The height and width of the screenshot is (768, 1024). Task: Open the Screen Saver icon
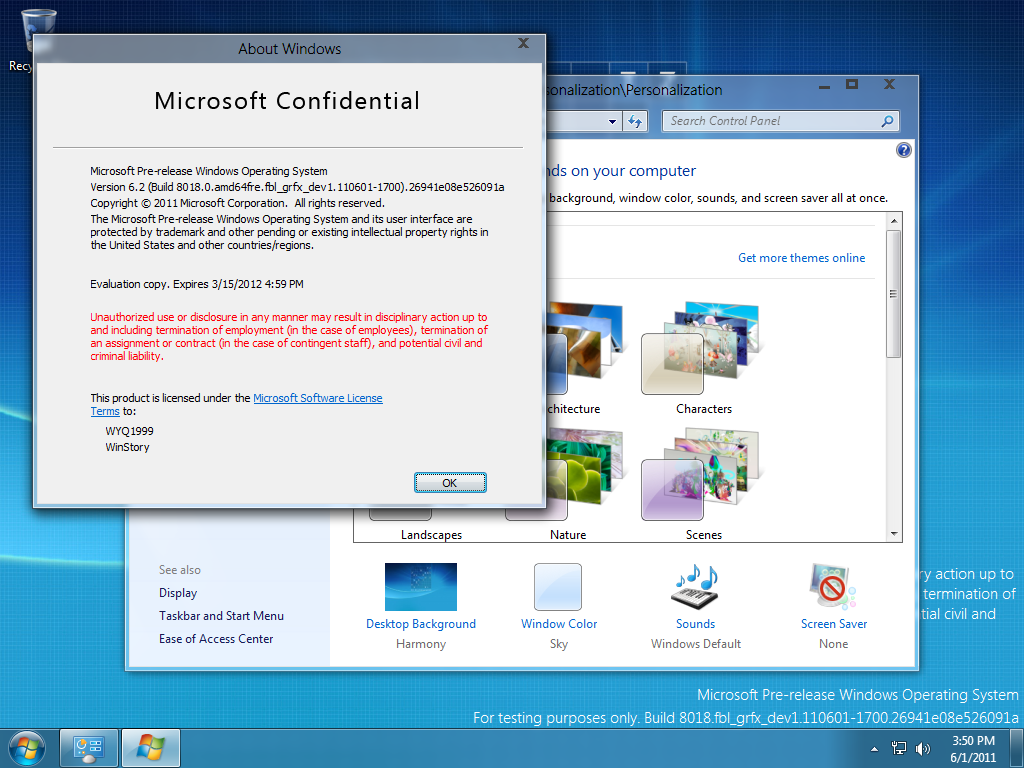point(833,587)
